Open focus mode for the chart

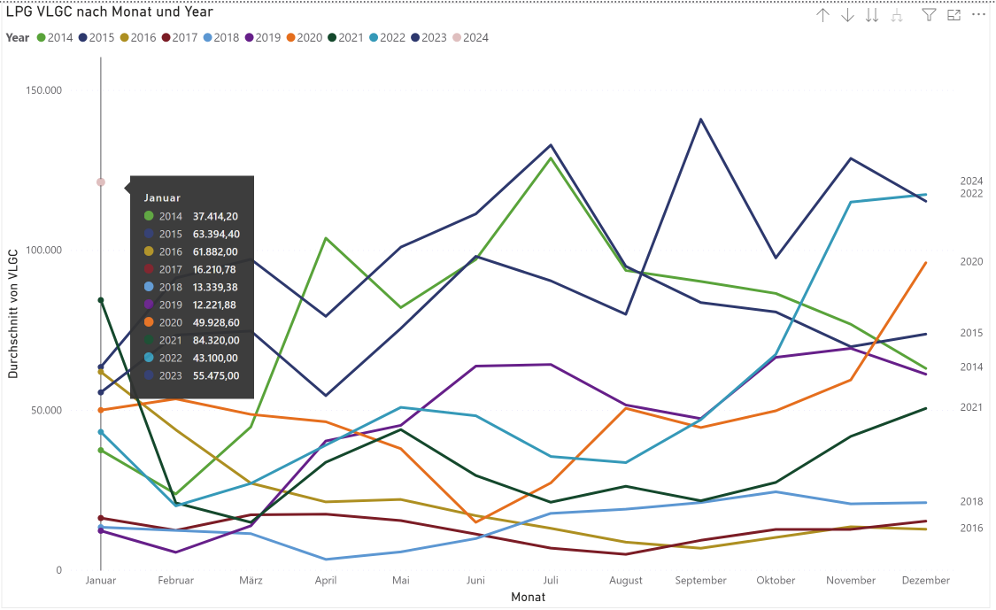pyautogui.click(x=953, y=15)
